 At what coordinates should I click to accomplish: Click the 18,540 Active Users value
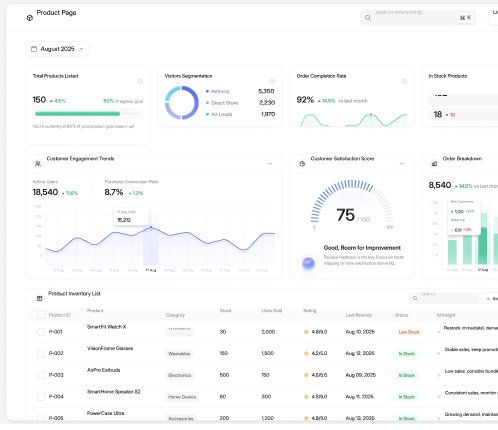[x=45, y=192]
